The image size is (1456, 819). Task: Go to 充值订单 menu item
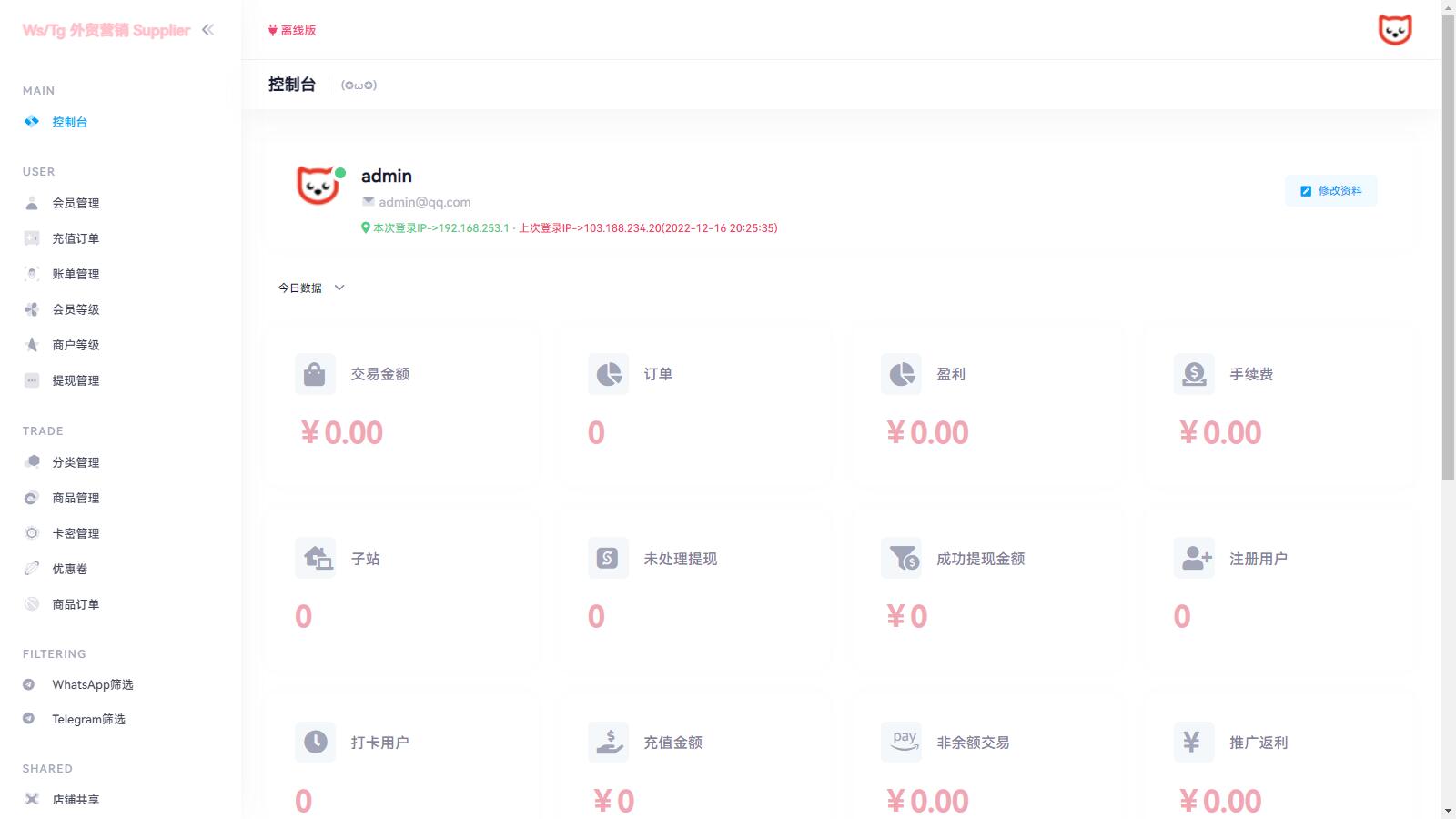[x=76, y=238]
